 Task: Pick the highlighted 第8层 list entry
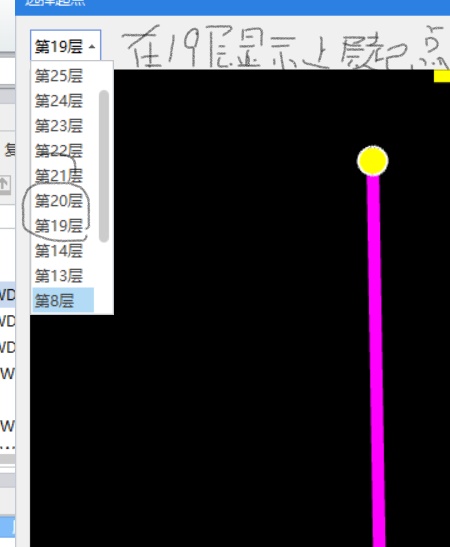[63, 300]
